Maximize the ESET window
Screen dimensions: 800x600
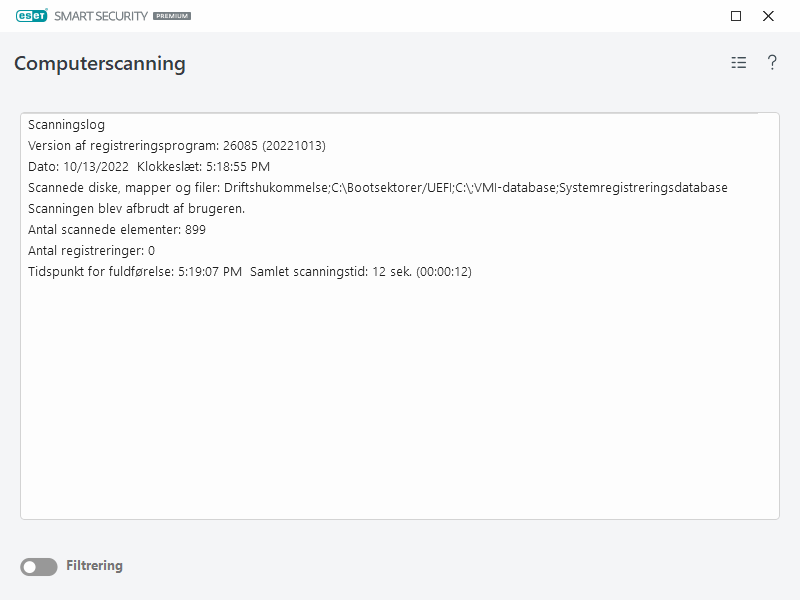pos(735,16)
